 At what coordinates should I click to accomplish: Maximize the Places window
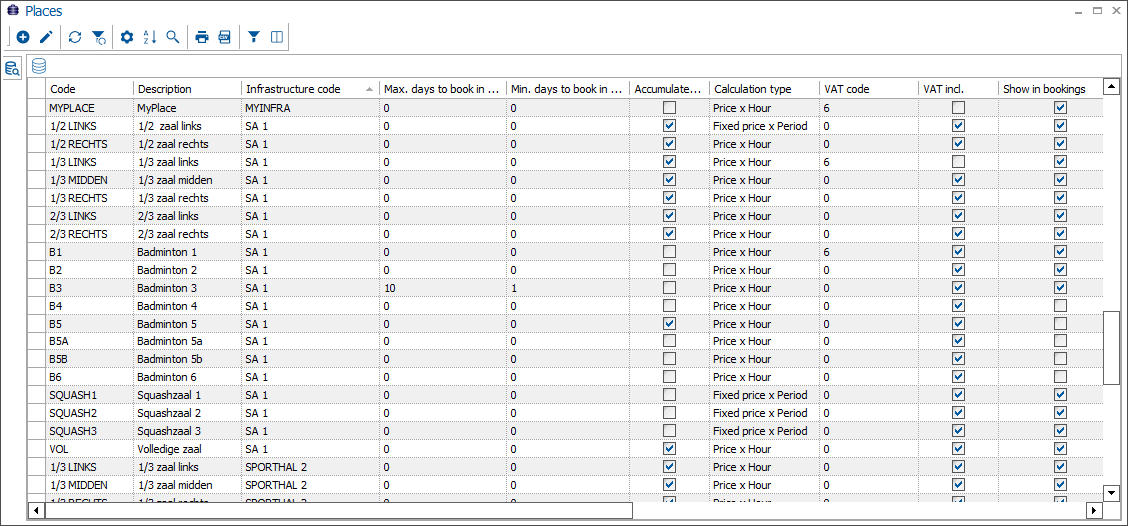tap(1098, 11)
